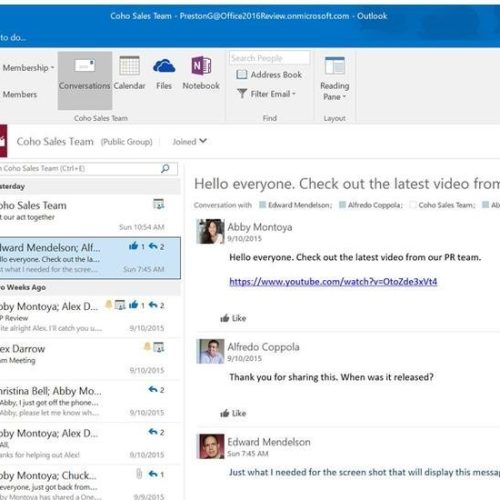Open the Alex Darrow Team Meeting conversation
This screenshot has height=500, width=500.
pyautogui.click(x=90, y=359)
